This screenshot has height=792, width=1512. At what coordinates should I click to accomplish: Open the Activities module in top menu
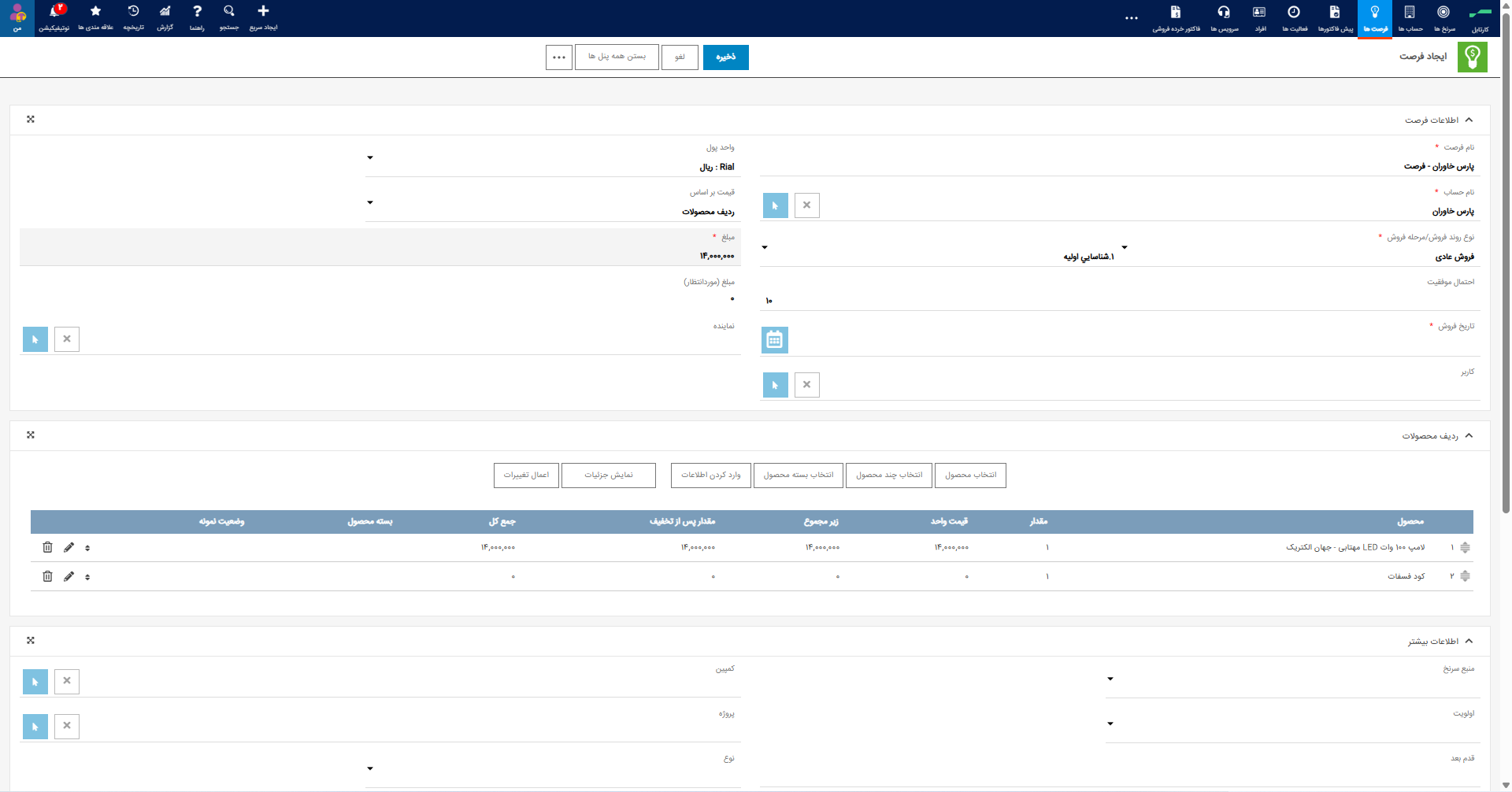coord(1295,17)
